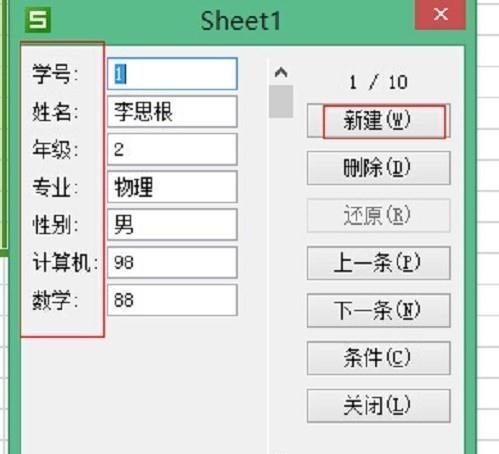
Task: Click the 还原(R) button
Action: pos(378,216)
